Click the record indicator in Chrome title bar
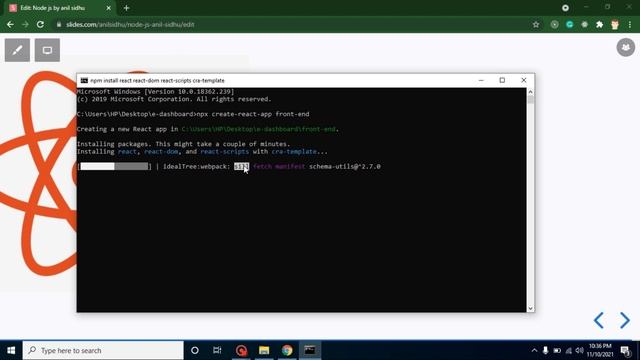The width and height of the screenshot is (640, 360). tap(565, 8)
